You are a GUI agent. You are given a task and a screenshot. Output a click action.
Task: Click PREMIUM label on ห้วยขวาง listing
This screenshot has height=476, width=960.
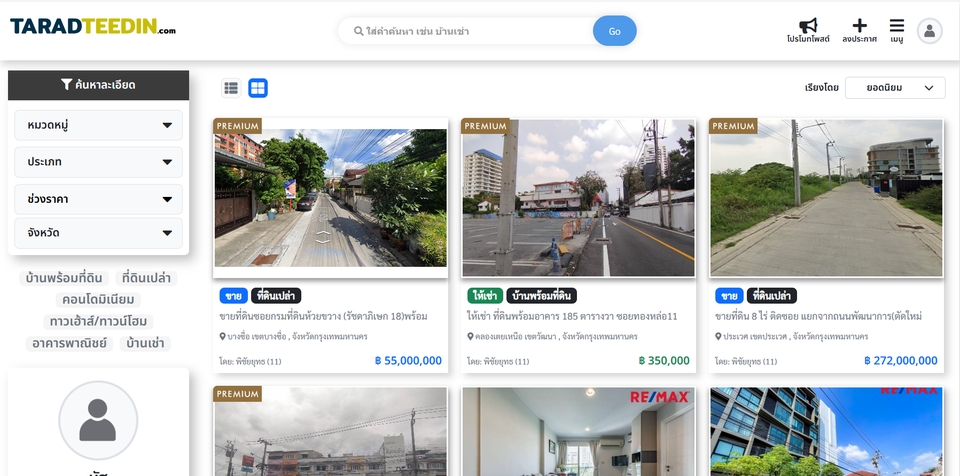pyautogui.click(x=238, y=126)
